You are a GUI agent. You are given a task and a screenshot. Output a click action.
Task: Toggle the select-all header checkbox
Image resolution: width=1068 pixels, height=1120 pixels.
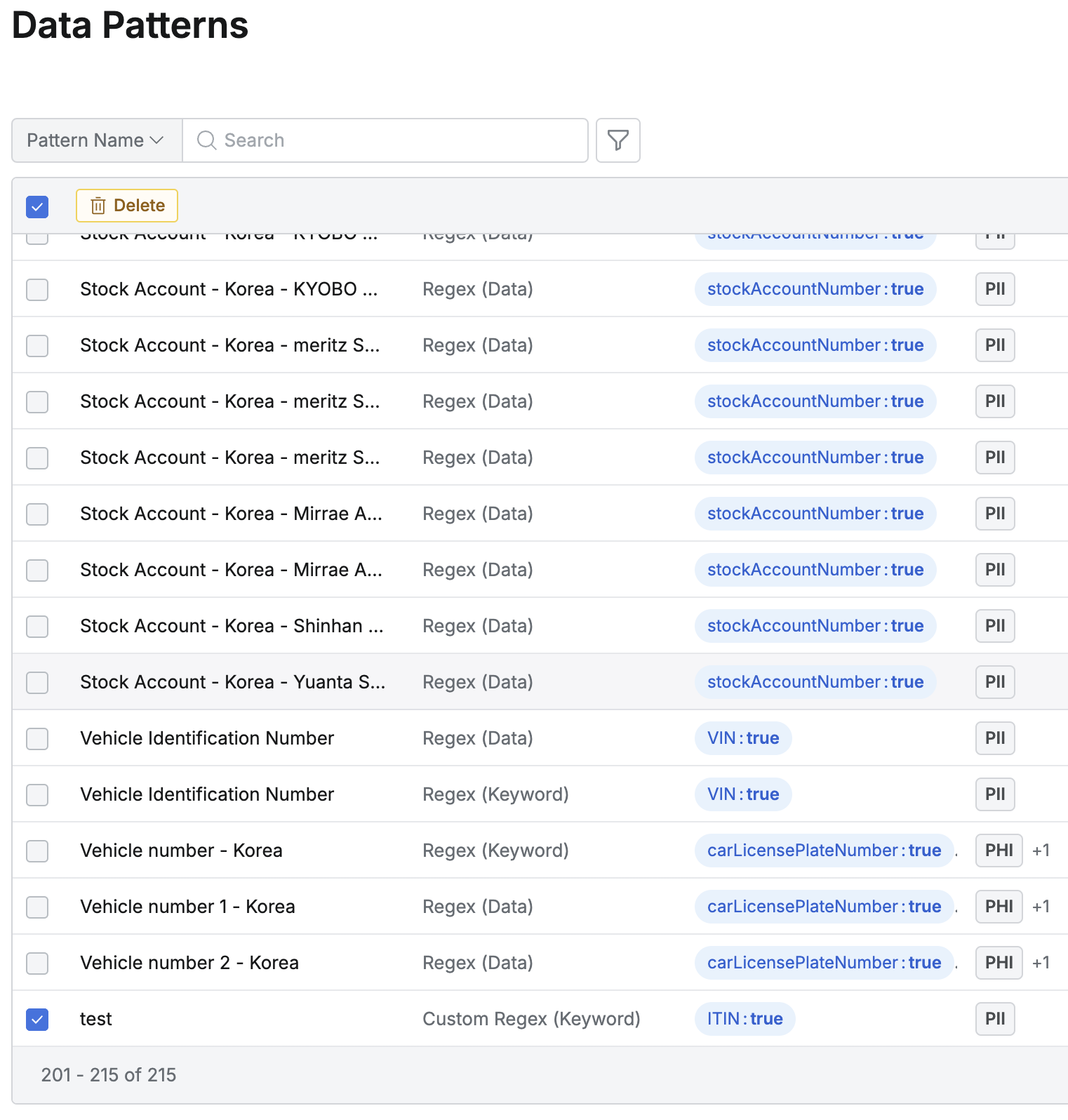37,206
